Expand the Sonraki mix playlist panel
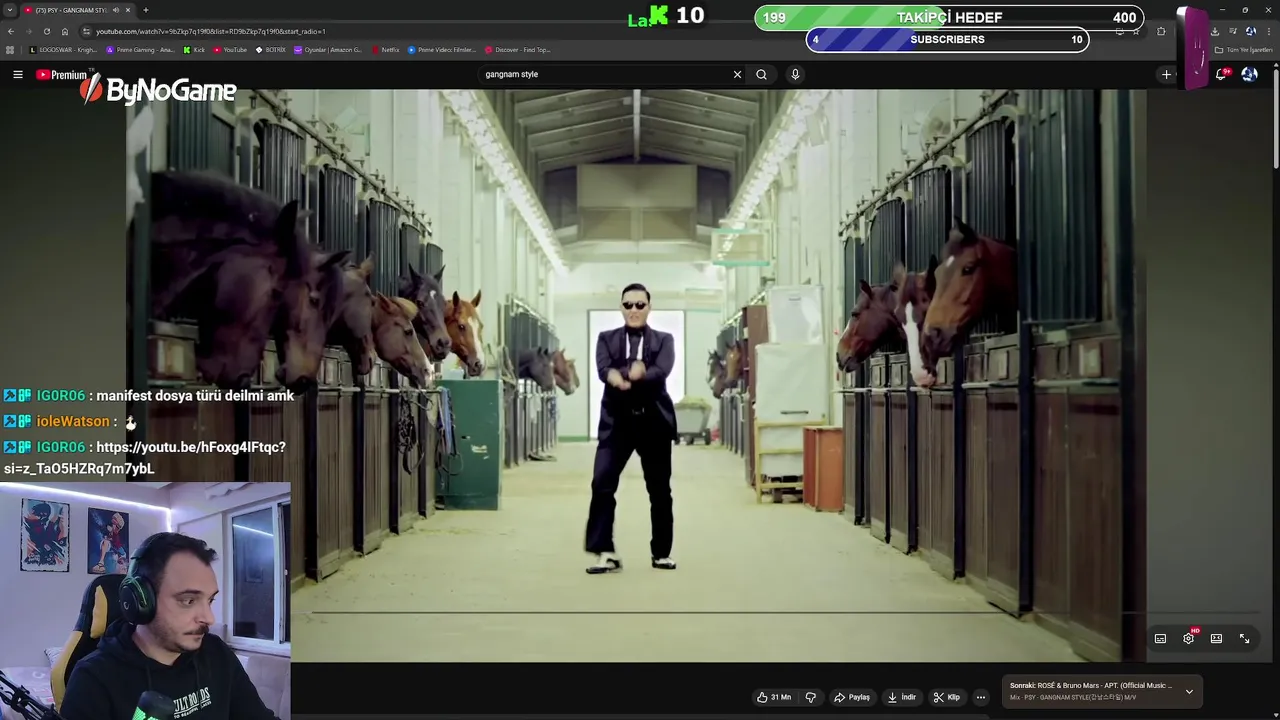The image size is (1280, 720). coord(1189,691)
